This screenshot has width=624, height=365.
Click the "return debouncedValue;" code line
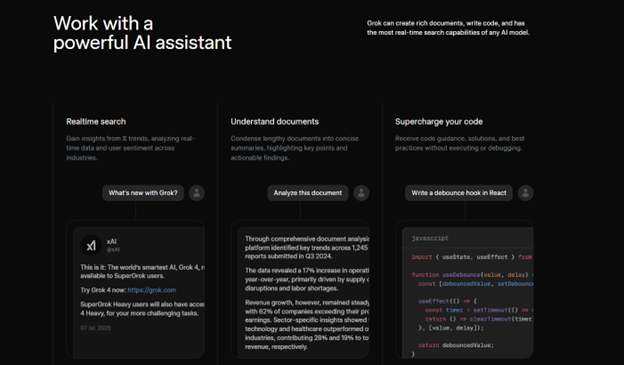tap(456, 345)
